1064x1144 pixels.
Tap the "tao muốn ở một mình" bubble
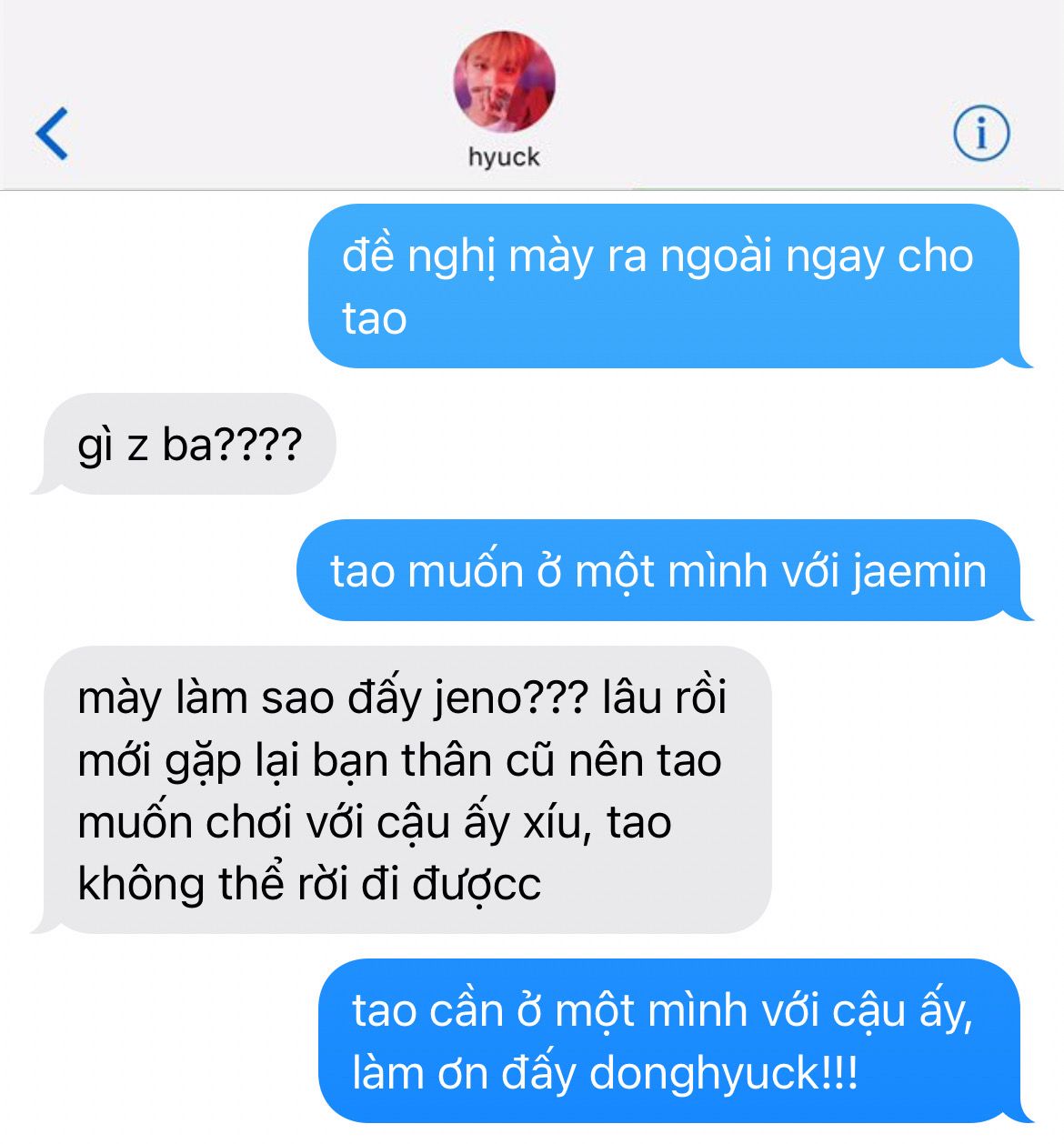(x=664, y=571)
